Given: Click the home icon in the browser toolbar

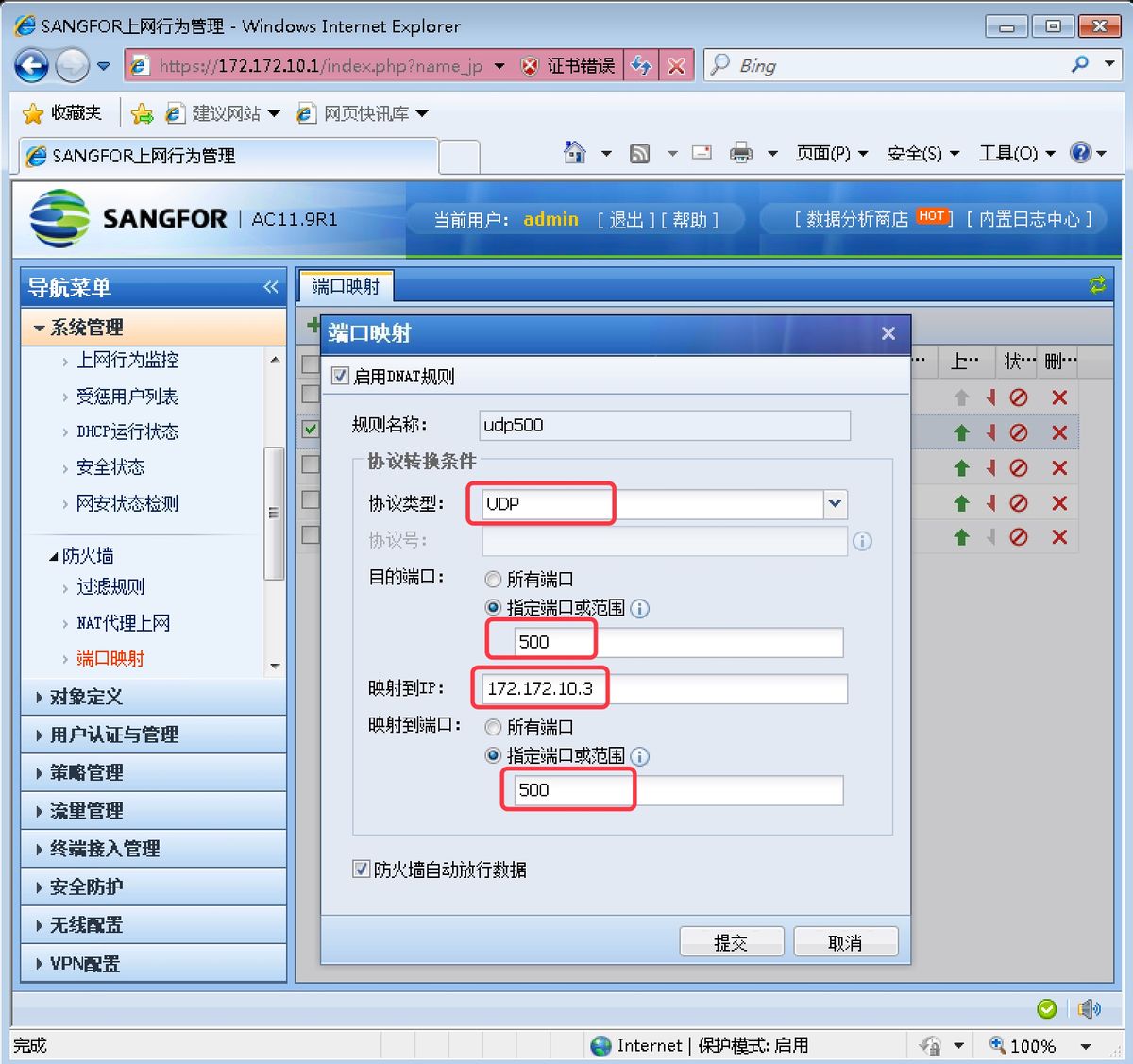Looking at the screenshot, I should coord(574,152).
